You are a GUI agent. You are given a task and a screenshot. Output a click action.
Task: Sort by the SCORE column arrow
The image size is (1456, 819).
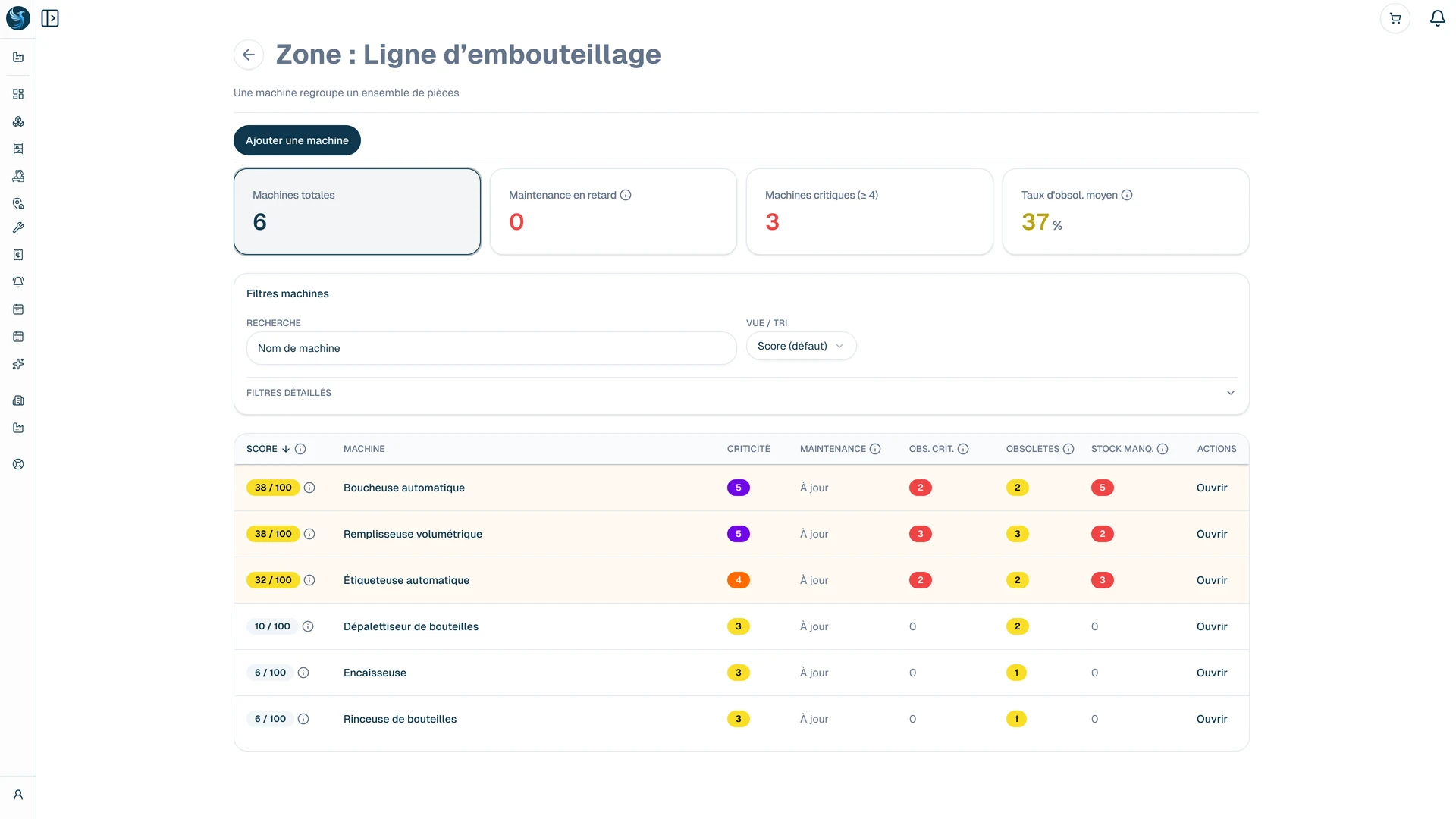coord(286,449)
